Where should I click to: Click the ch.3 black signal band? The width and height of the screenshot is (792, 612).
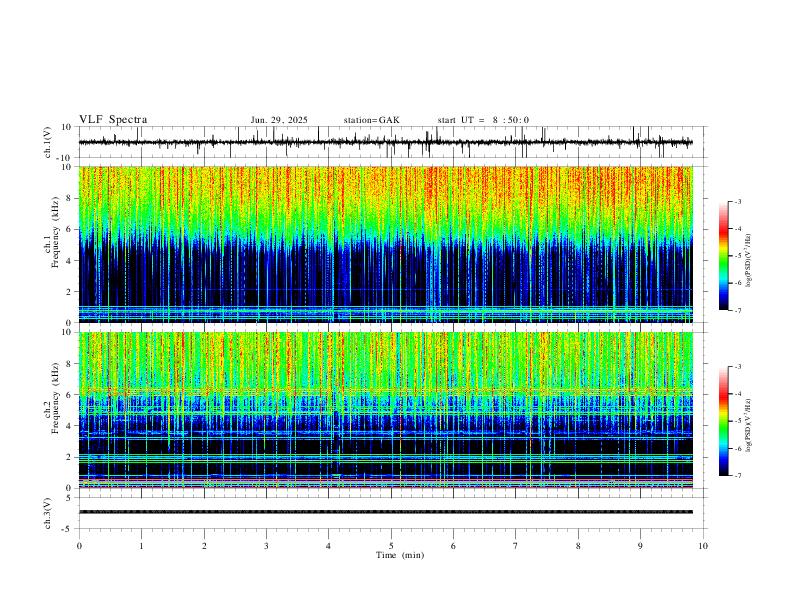(x=385, y=512)
